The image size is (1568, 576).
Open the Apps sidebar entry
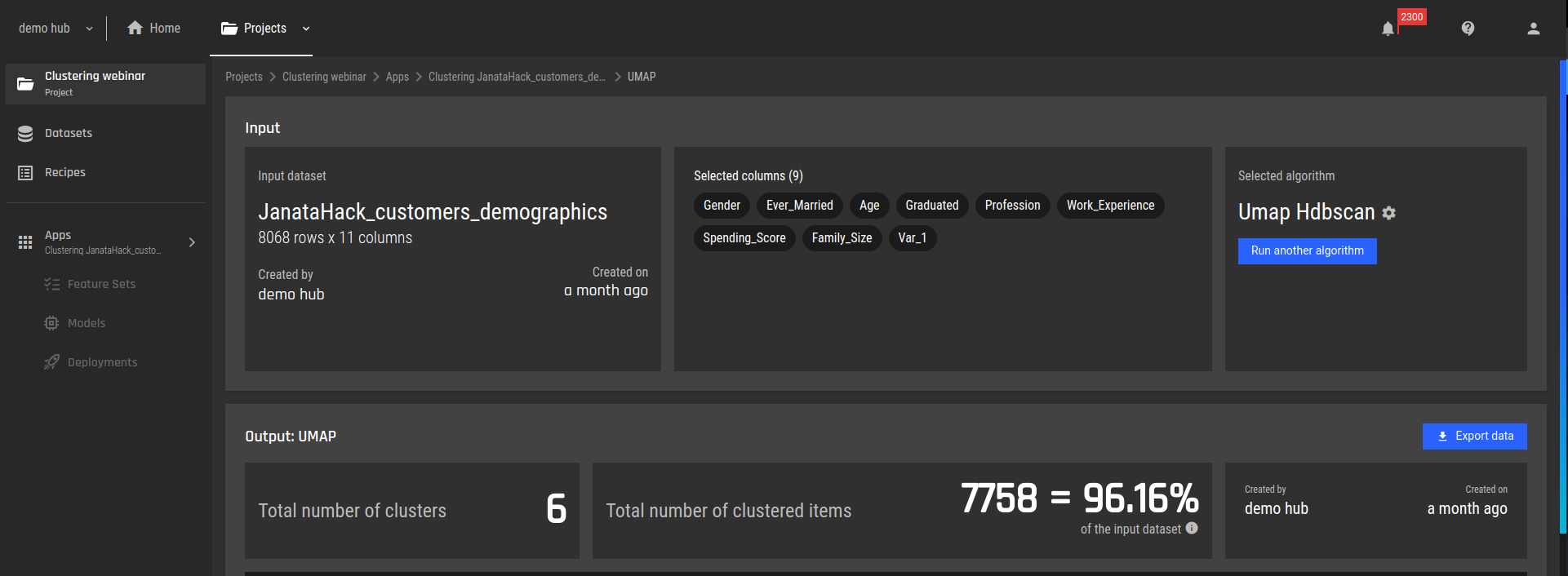[x=105, y=242]
